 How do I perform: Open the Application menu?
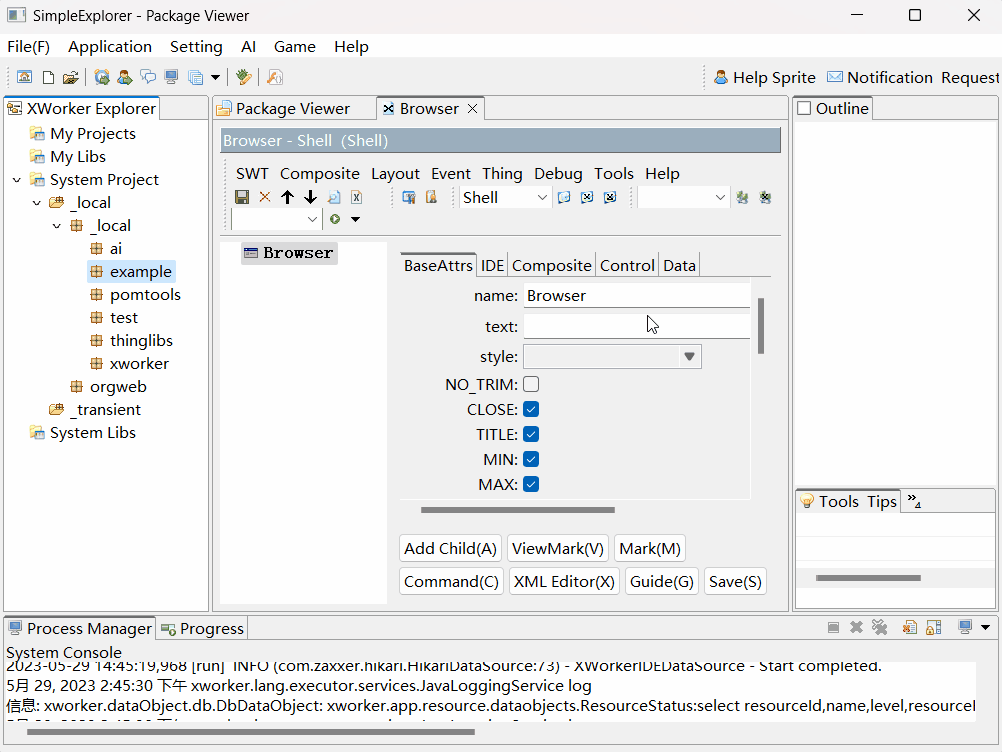click(110, 47)
